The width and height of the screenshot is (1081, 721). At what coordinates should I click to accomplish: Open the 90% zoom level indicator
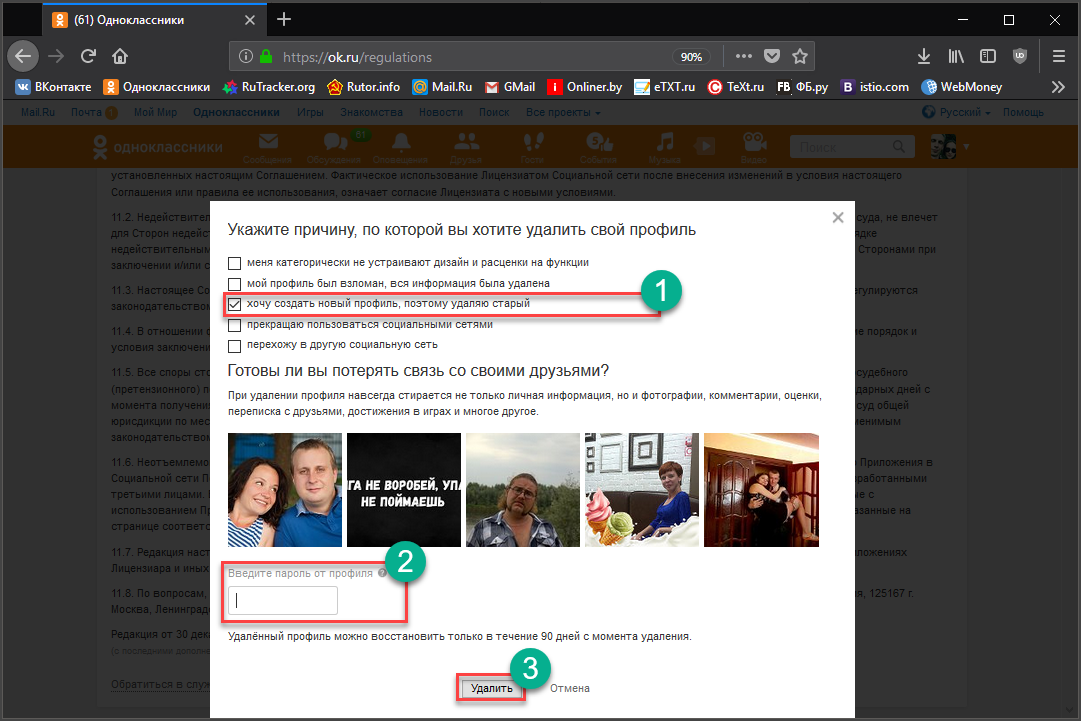(x=691, y=57)
